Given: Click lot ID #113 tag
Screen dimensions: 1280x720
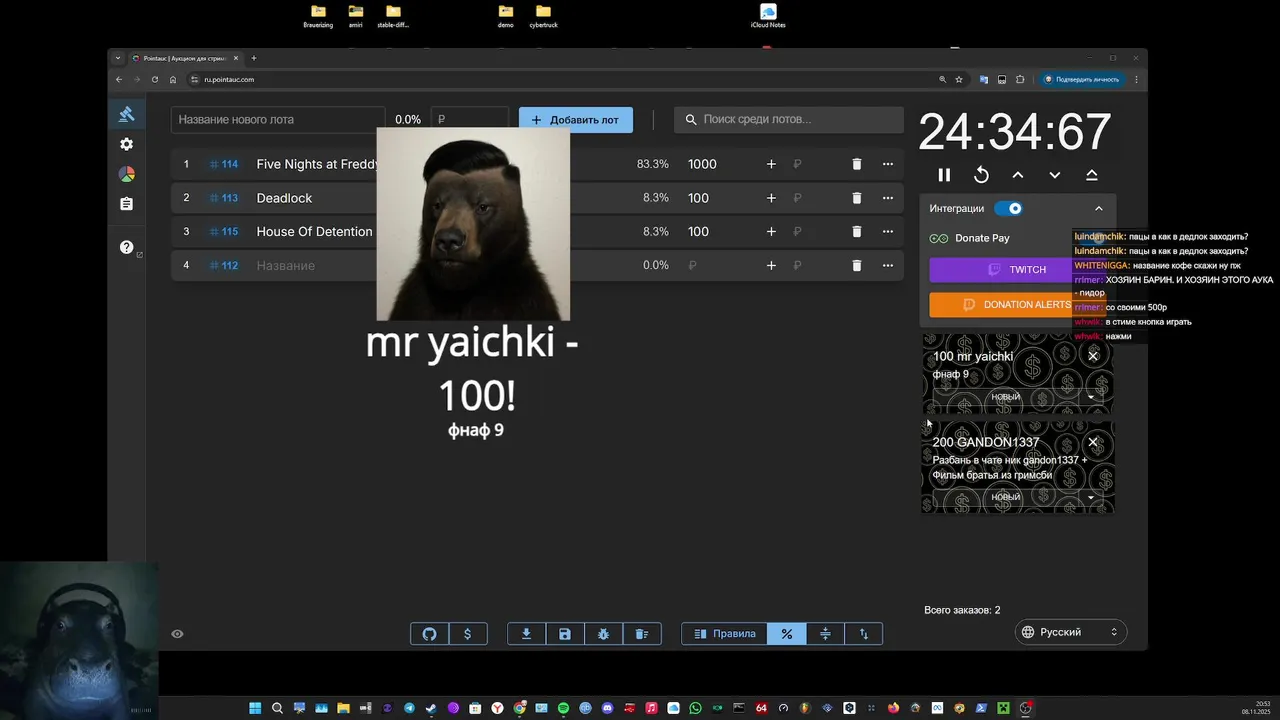Looking at the screenshot, I should 224,198.
